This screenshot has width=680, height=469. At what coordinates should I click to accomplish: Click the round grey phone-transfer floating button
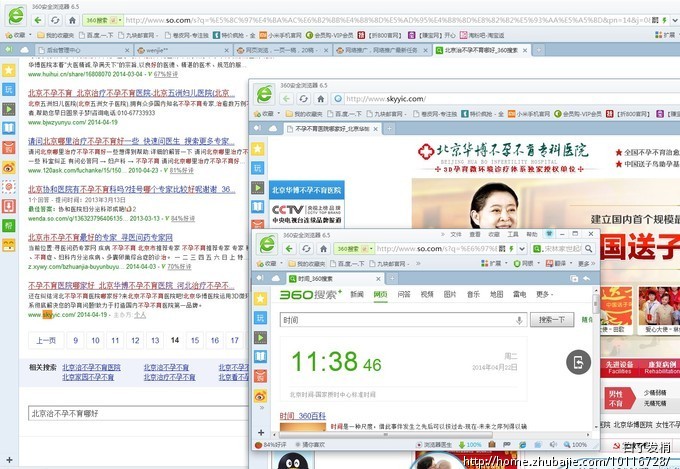[x=579, y=362]
